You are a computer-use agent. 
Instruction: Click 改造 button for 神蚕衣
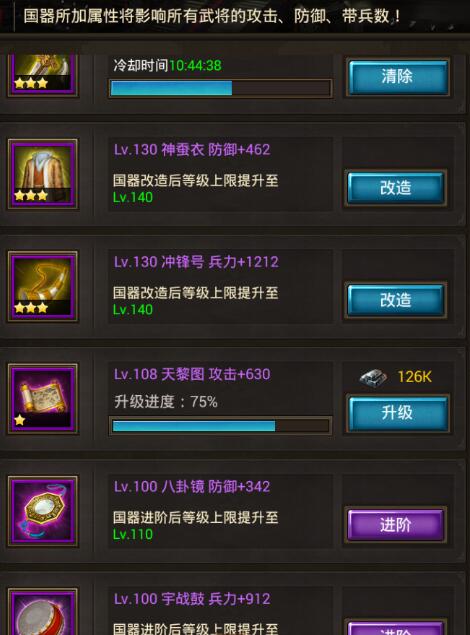point(396,188)
